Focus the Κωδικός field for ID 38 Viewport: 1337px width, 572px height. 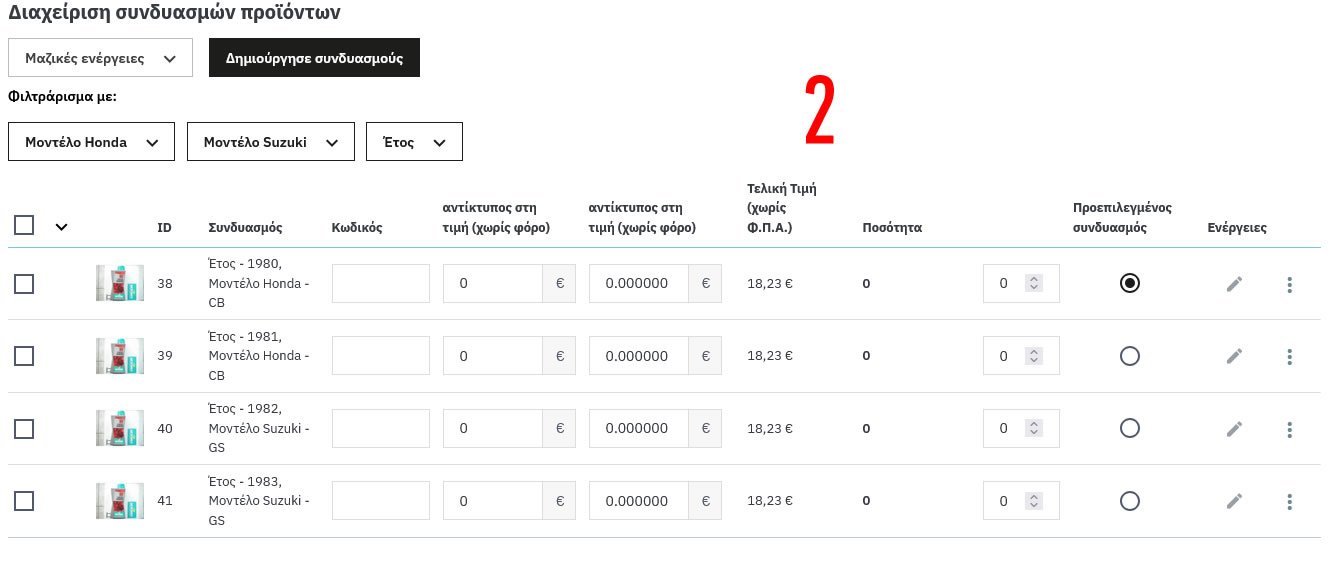click(x=381, y=284)
